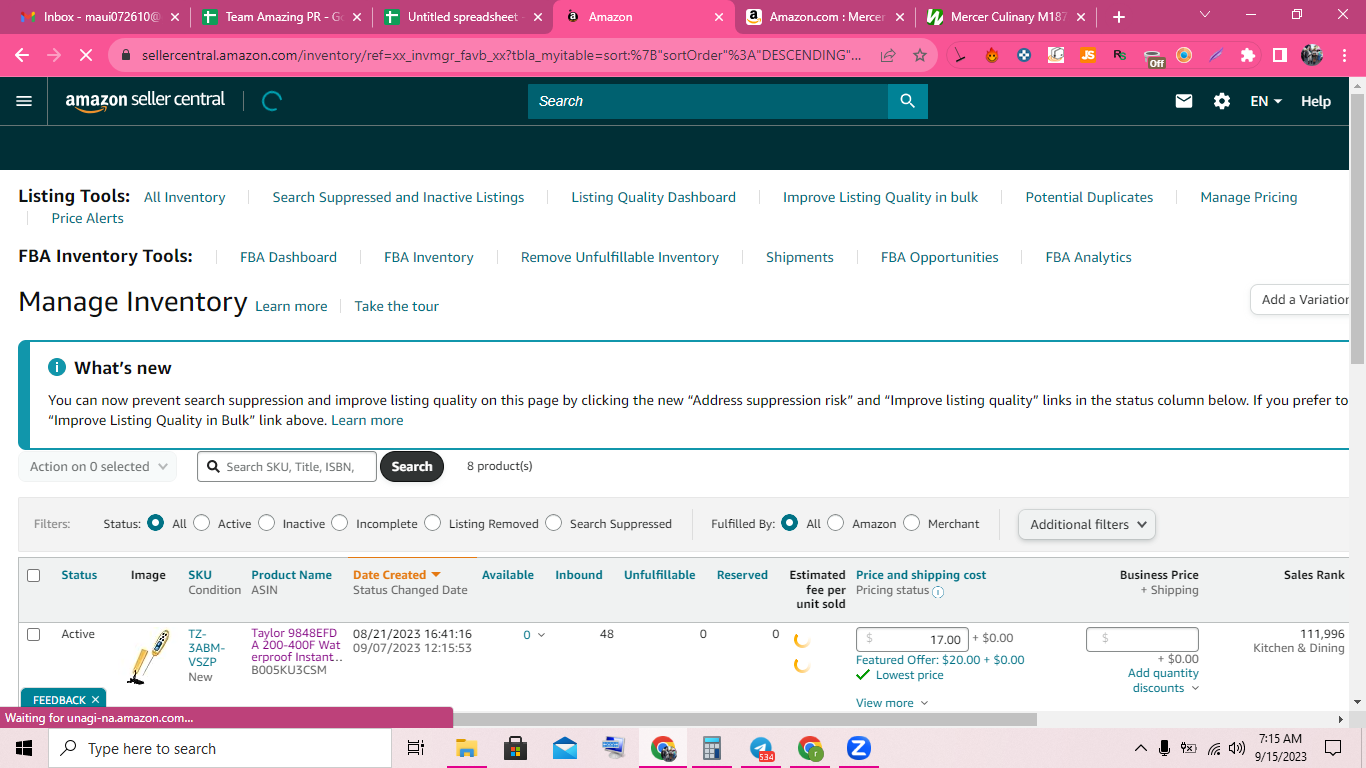Select Fulfilled By Amazon radio button
1366x768 pixels.
[836, 523]
